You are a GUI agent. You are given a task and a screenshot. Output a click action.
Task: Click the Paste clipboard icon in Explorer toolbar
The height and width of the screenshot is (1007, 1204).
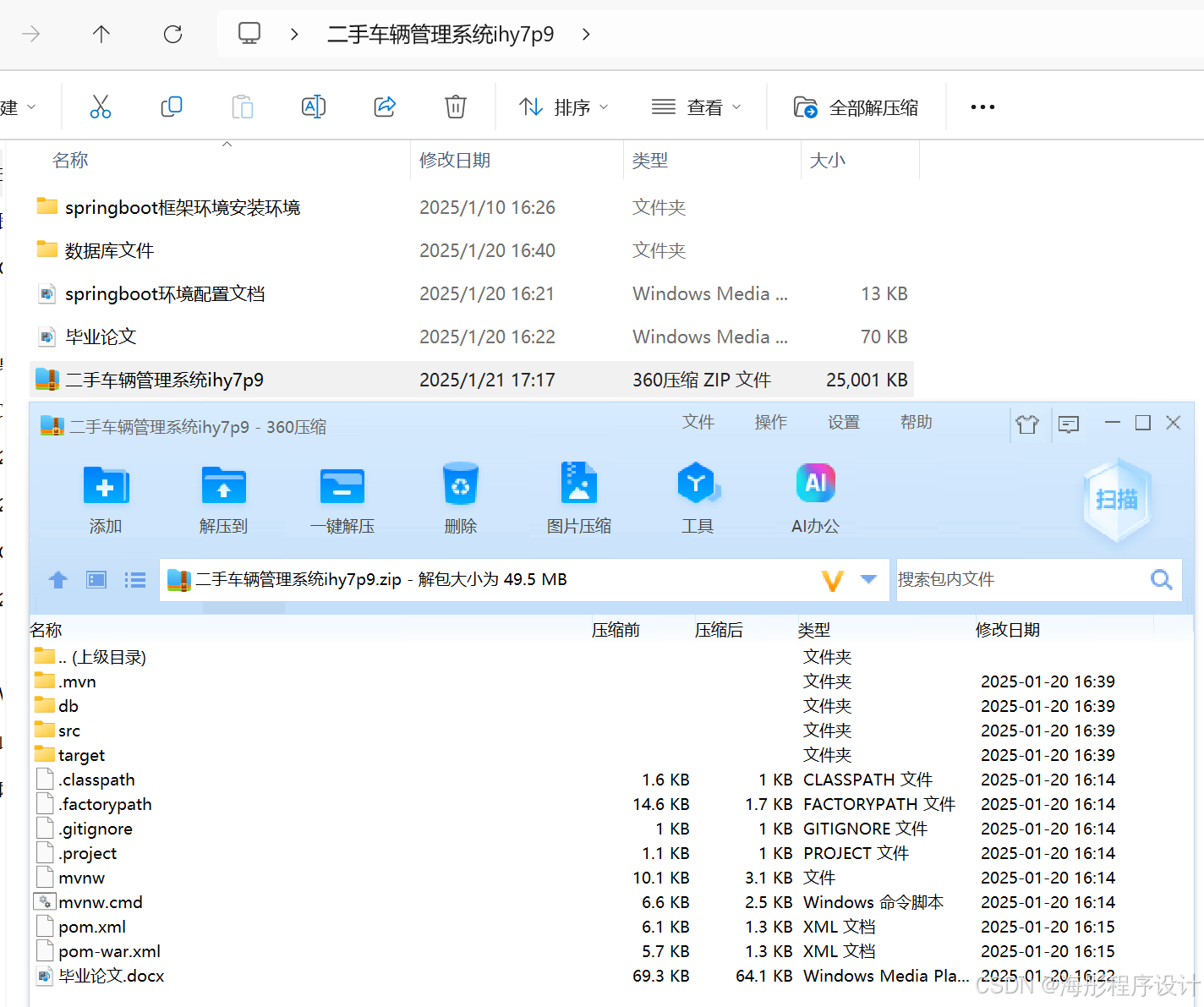[x=243, y=107]
